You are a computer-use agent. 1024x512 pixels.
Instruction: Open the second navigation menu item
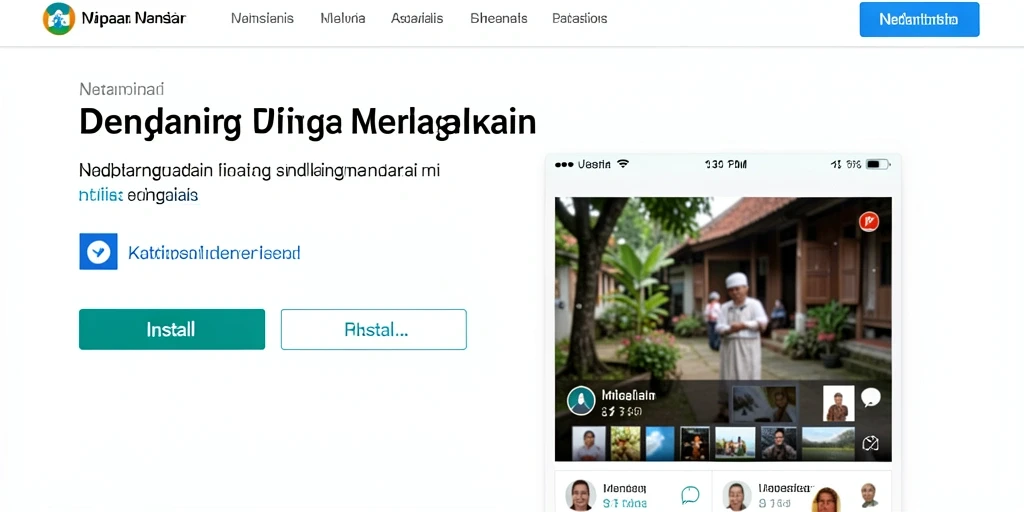(x=342, y=19)
